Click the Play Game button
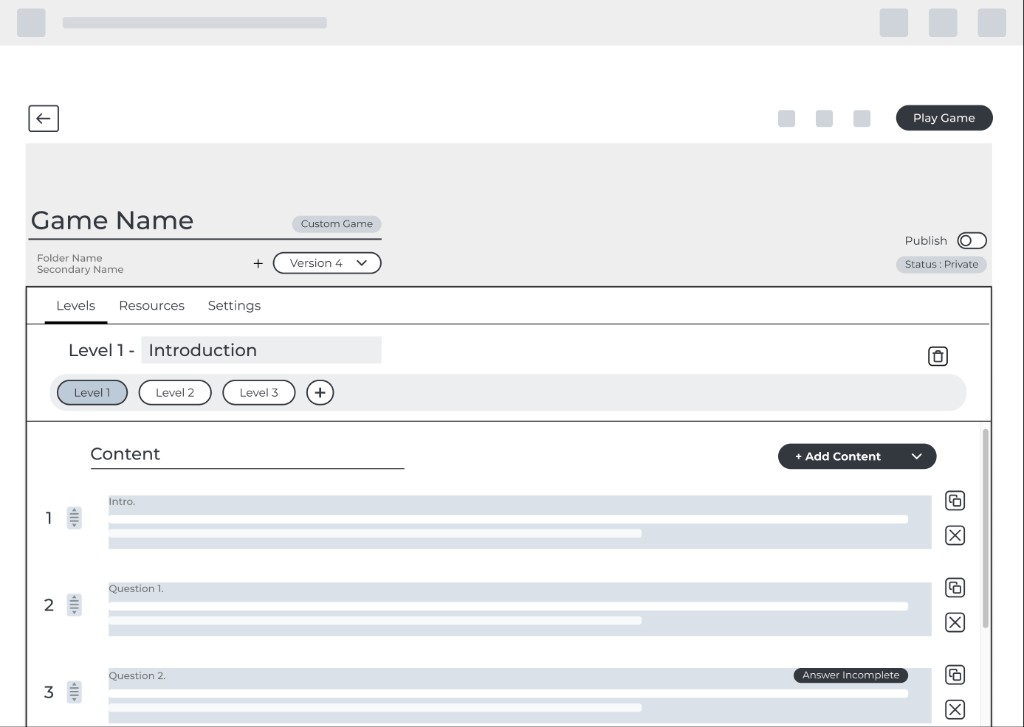 coord(943,117)
